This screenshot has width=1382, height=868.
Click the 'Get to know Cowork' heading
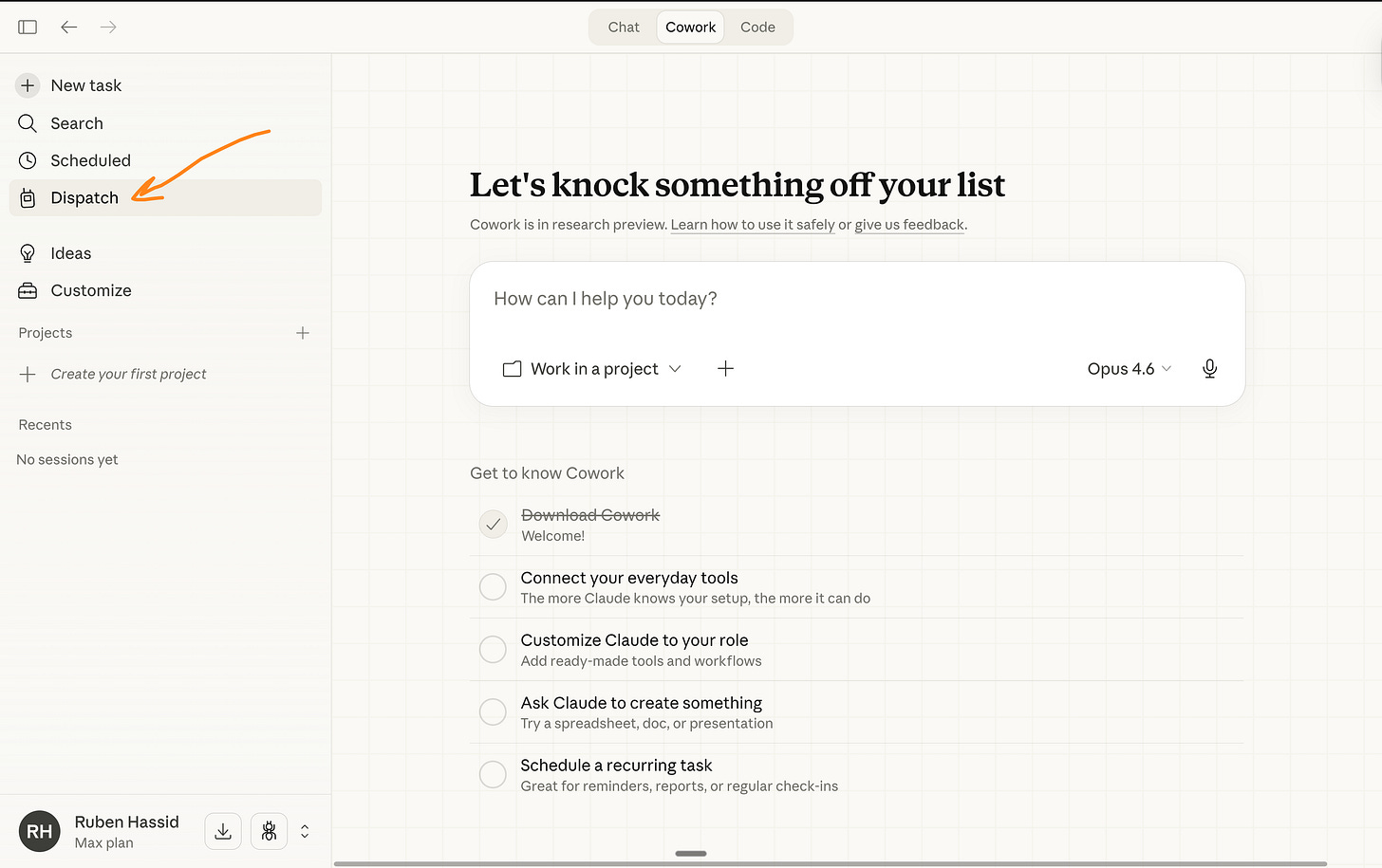(x=547, y=473)
